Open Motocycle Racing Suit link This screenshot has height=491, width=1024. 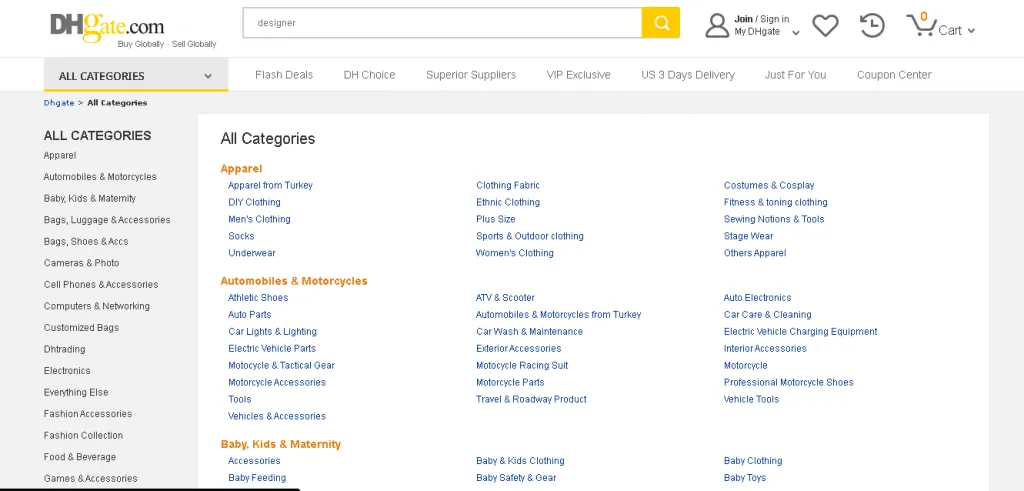(522, 366)
